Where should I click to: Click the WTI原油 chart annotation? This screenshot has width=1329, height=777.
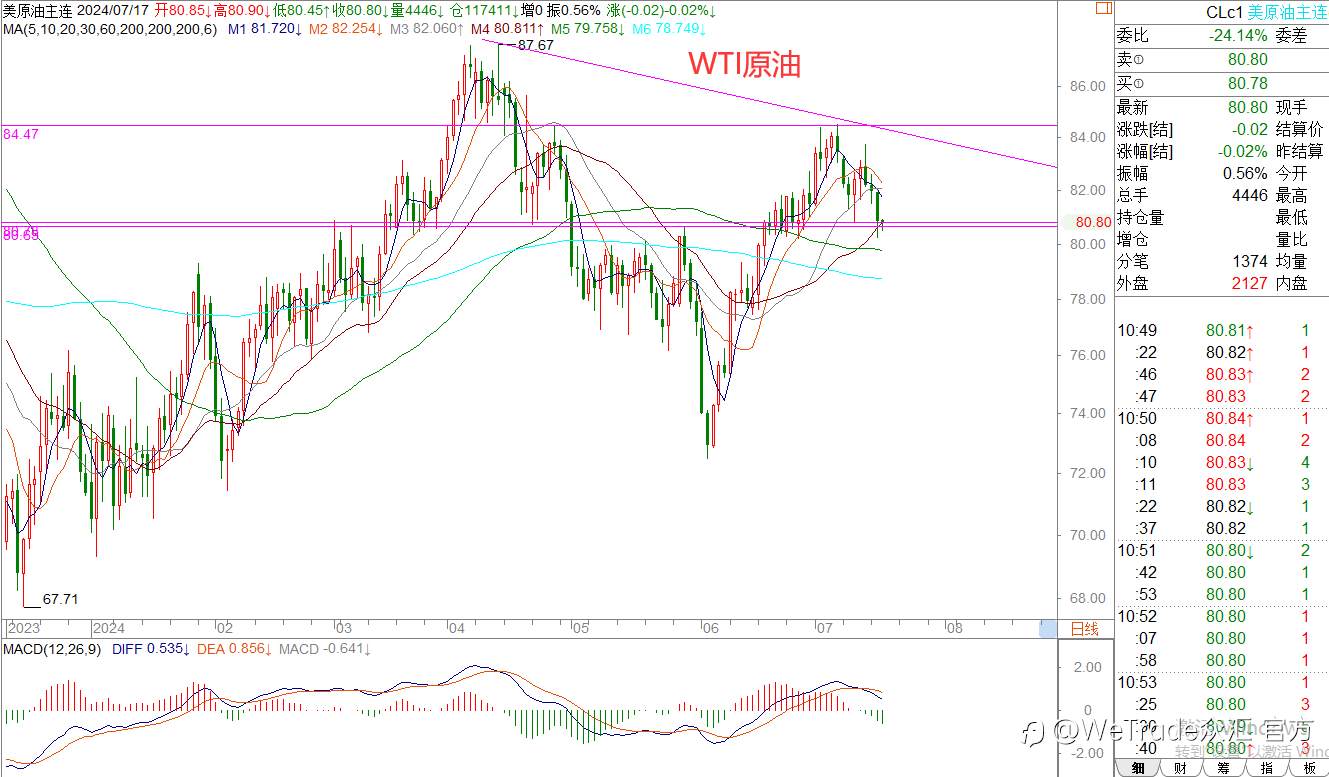[x=745, y=64]
